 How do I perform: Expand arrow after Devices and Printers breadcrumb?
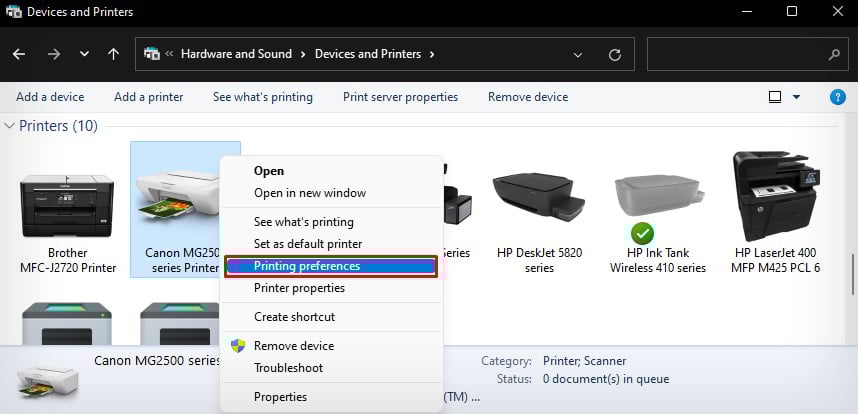pos(432,54)
